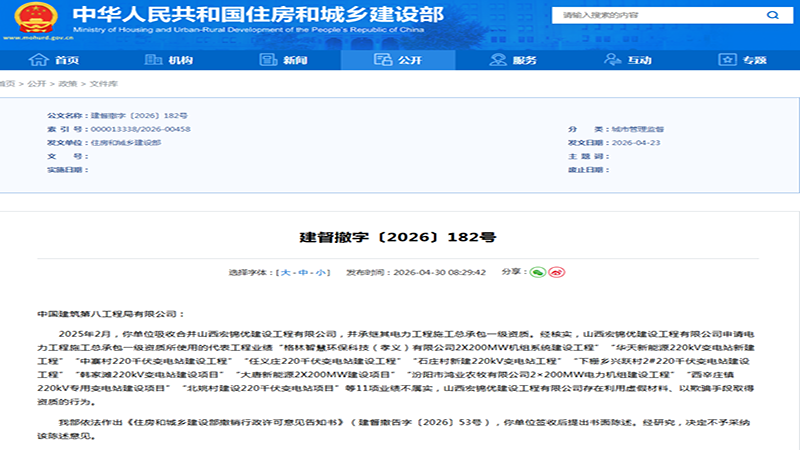This screenshot has width=800, height=450.
Task: Set font size to 大
Action: 286,272
